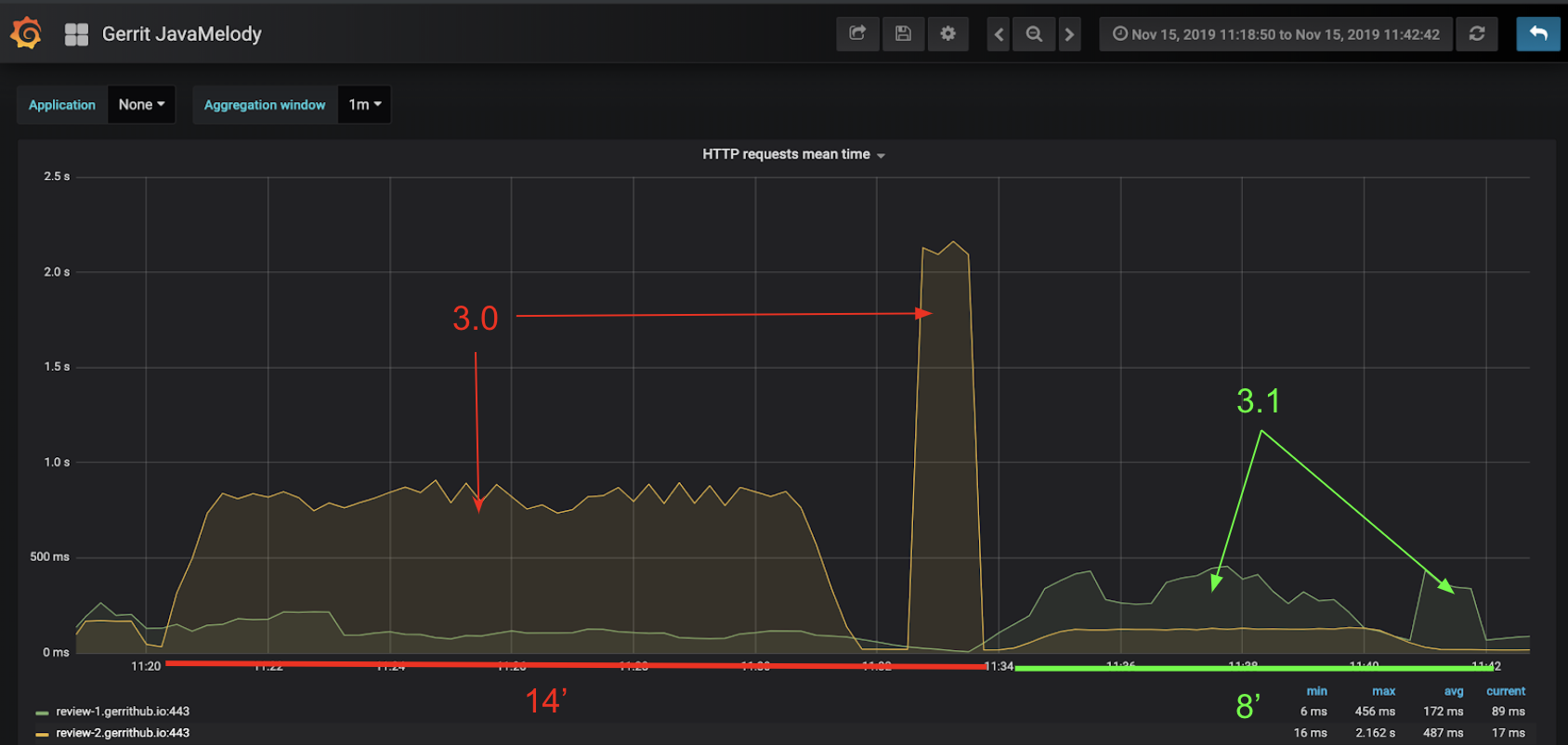Zoom out the time range
Screen dimensions: 1568x745
click(x=1034, y=34)
